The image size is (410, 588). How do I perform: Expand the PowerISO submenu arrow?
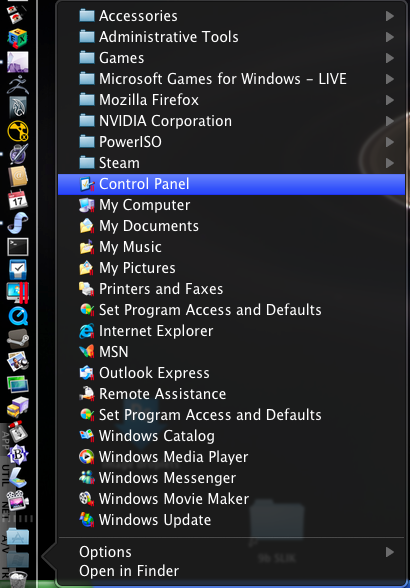390,142
